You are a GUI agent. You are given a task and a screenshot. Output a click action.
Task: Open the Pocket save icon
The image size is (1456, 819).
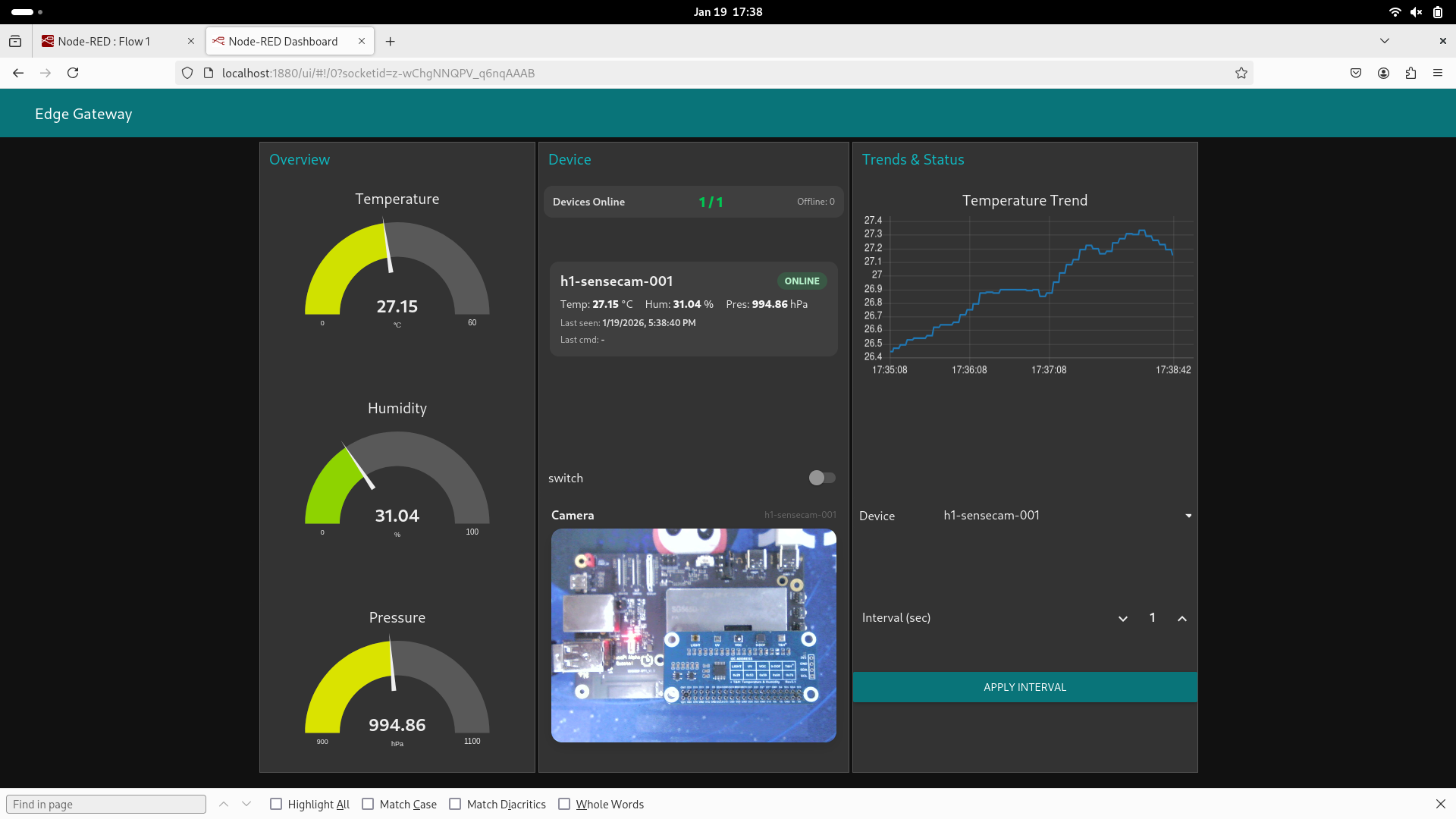point(1356,73)
